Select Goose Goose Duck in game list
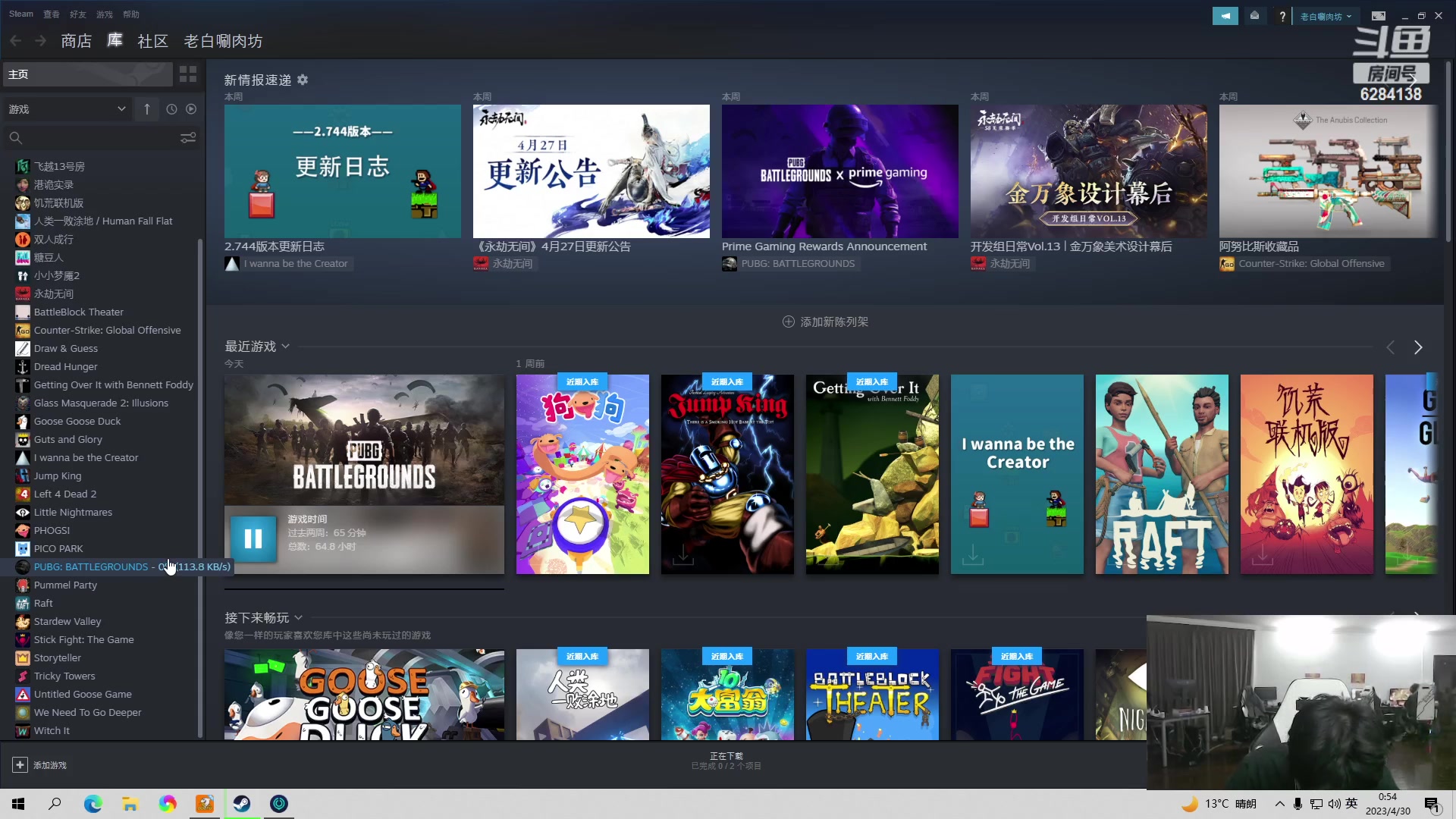The width and height of the screenshot is (1456, 819). (77, 421)
